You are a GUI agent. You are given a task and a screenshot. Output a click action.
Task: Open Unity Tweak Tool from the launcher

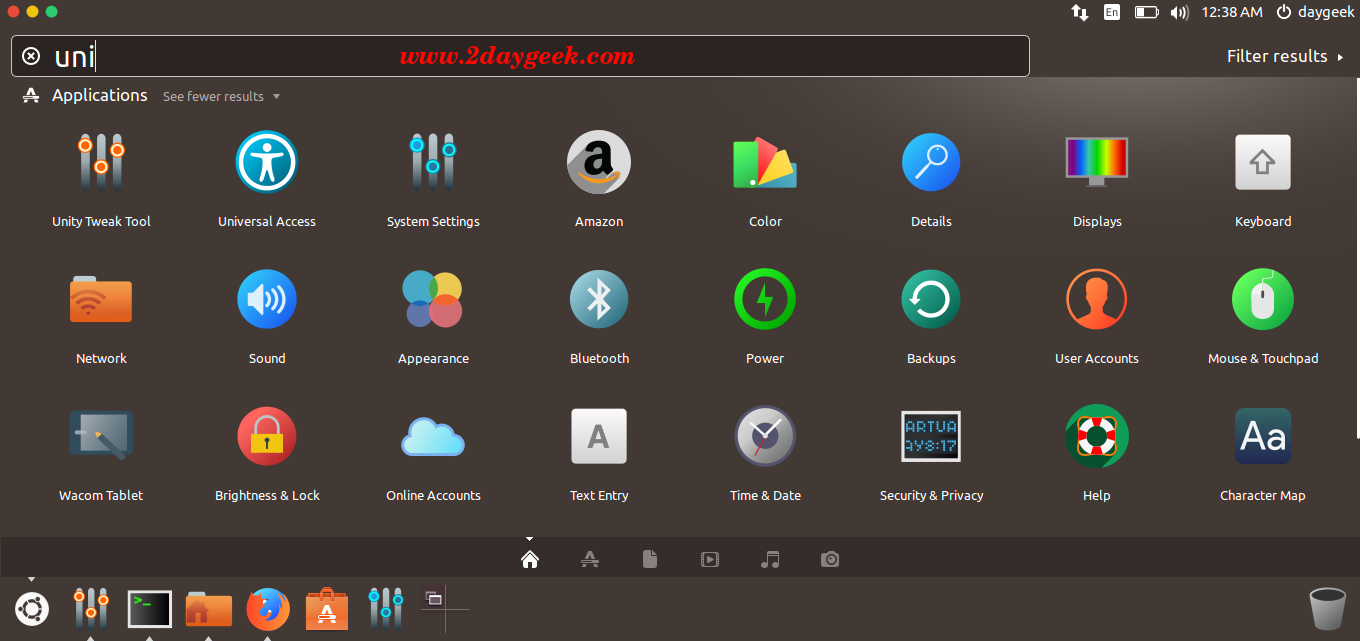(91, 608)
